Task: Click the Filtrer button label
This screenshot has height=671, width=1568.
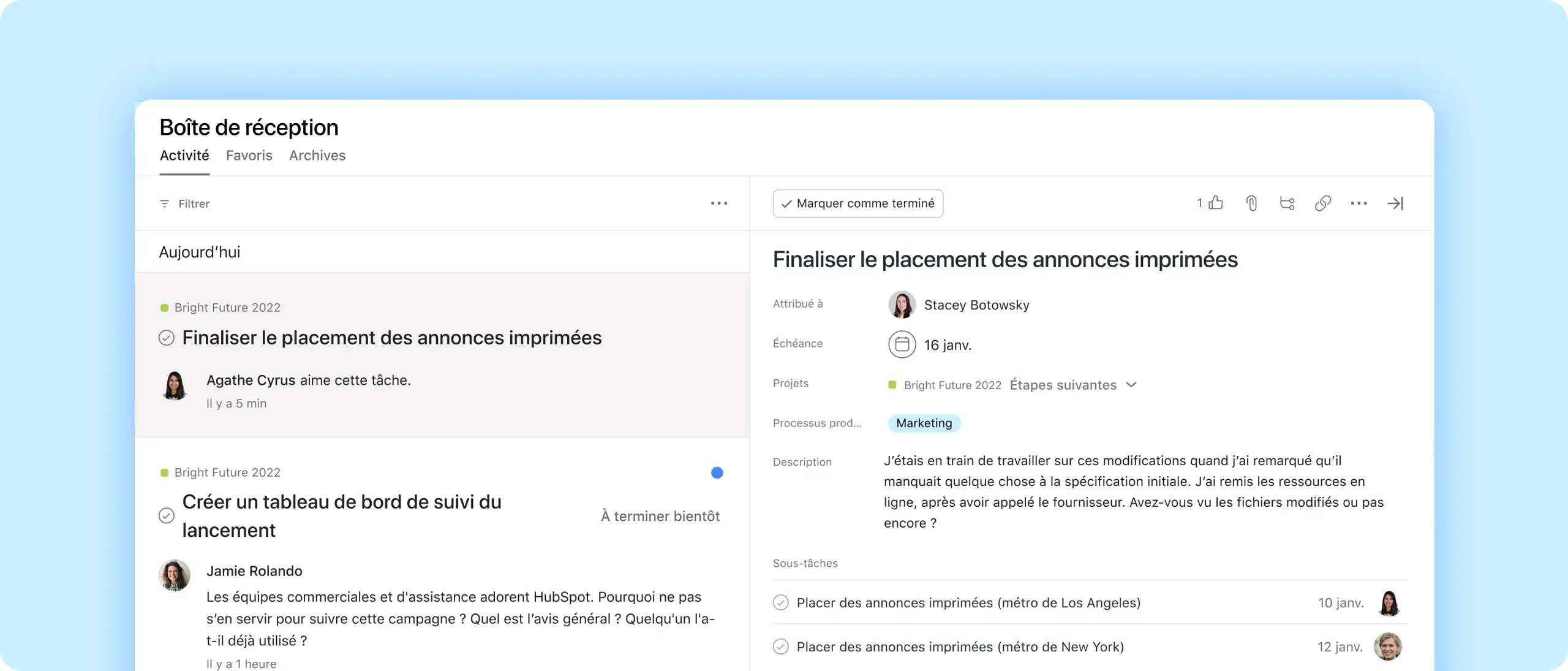Action: tap(194, 203)
